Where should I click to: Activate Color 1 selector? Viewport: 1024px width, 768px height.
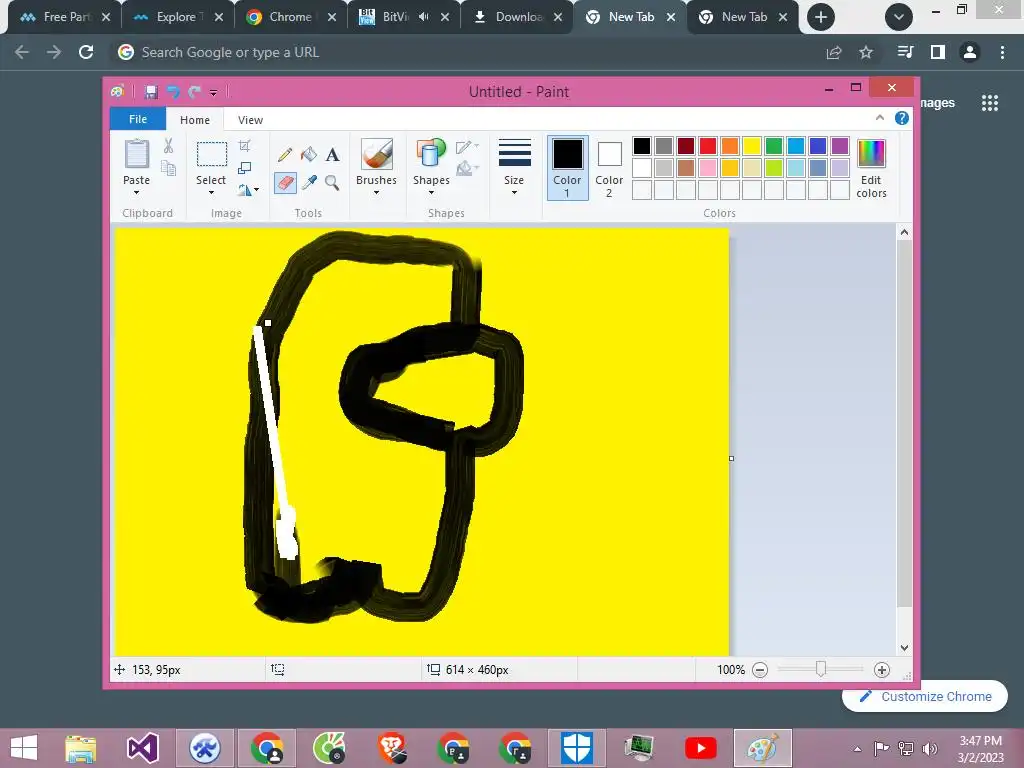pos(568,168)
